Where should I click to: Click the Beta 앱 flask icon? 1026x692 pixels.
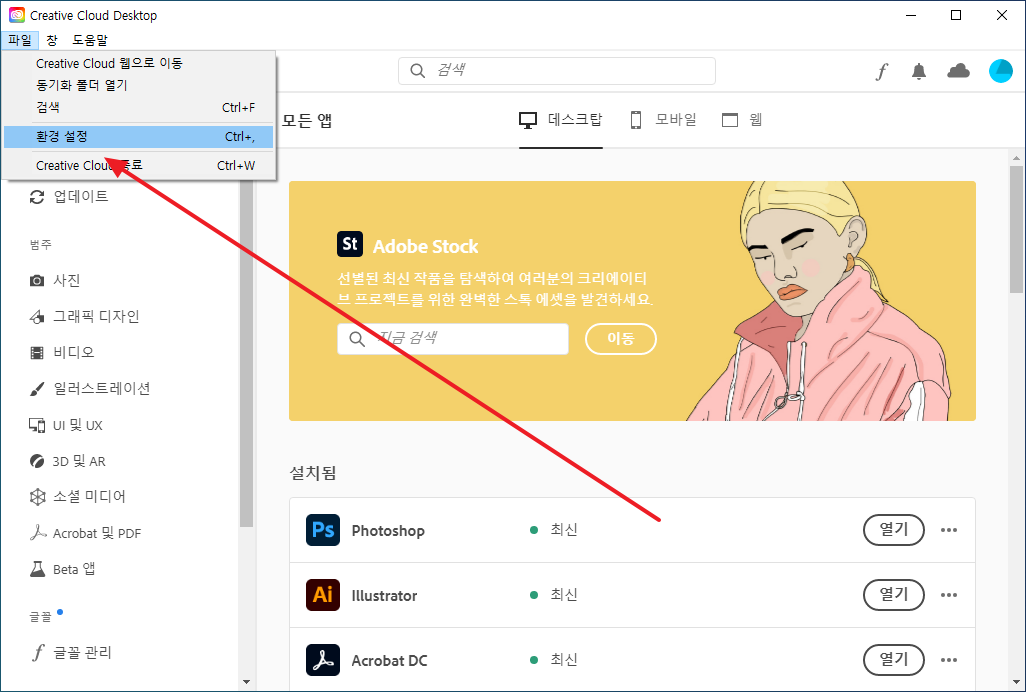pos(37,569)
